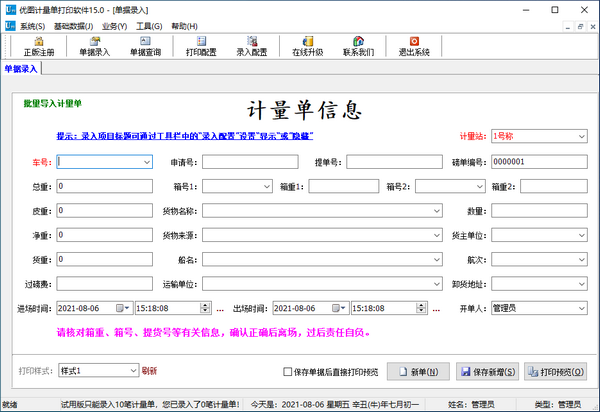This screenshot has height=412, width=600.
Task: Open 单据查询 toolbar icon
Action: coord(147,45)
